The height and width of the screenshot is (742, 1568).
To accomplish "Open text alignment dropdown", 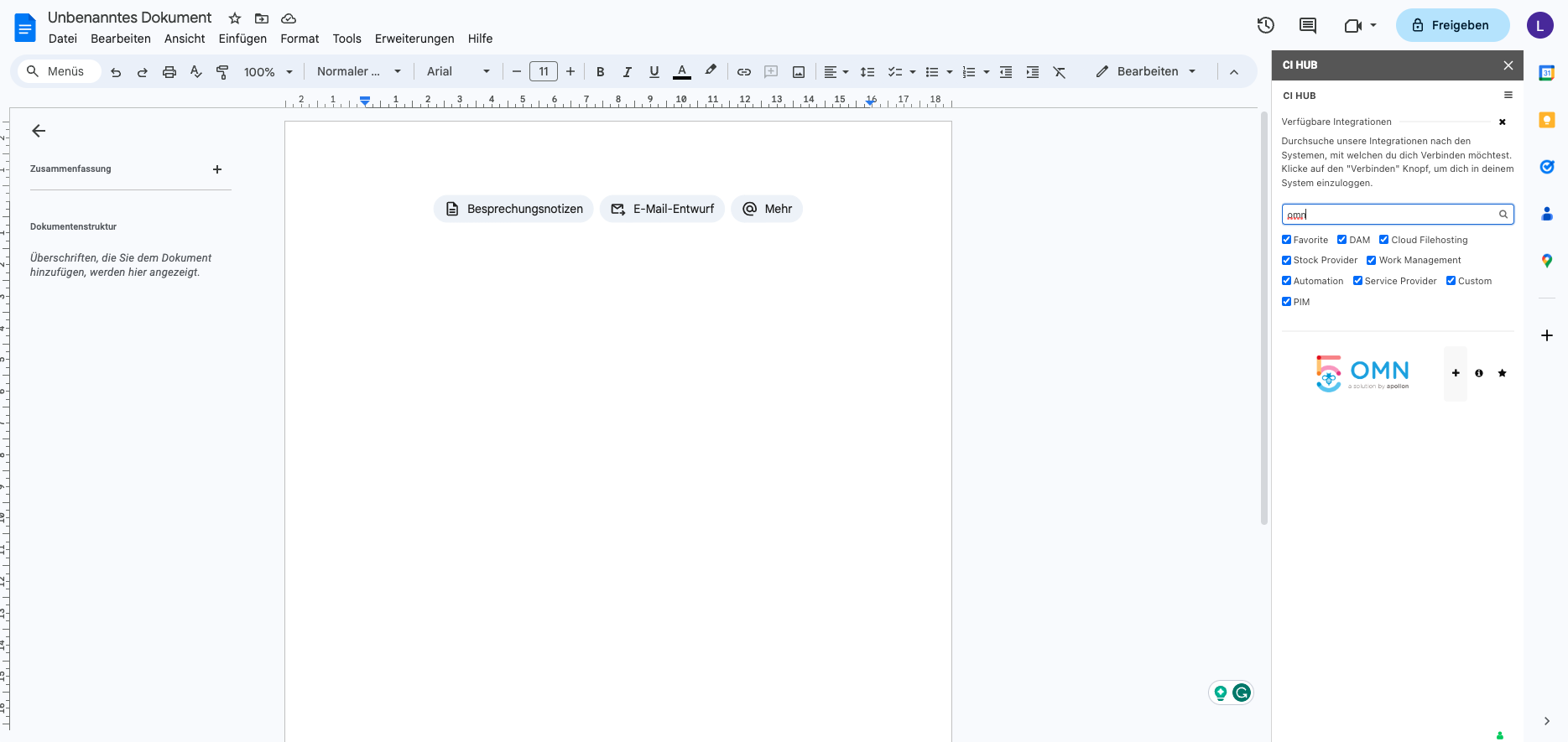I will 836,72.
